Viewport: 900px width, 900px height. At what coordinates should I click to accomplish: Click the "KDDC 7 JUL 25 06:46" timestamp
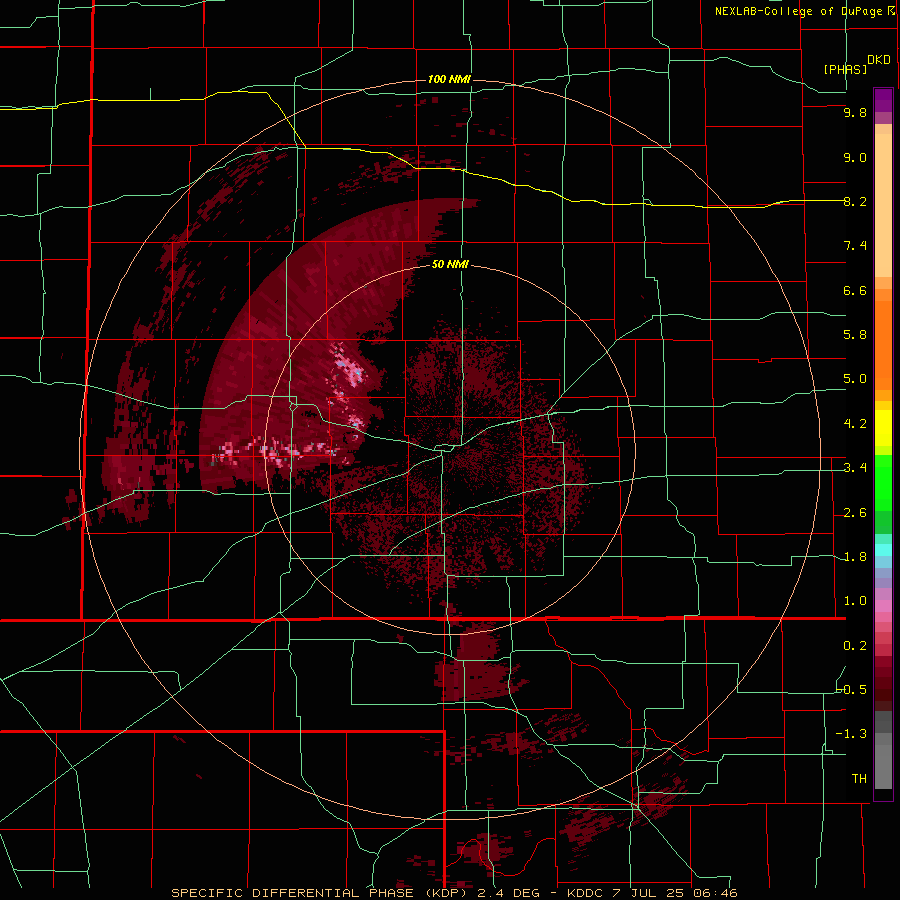coord(652,893)
